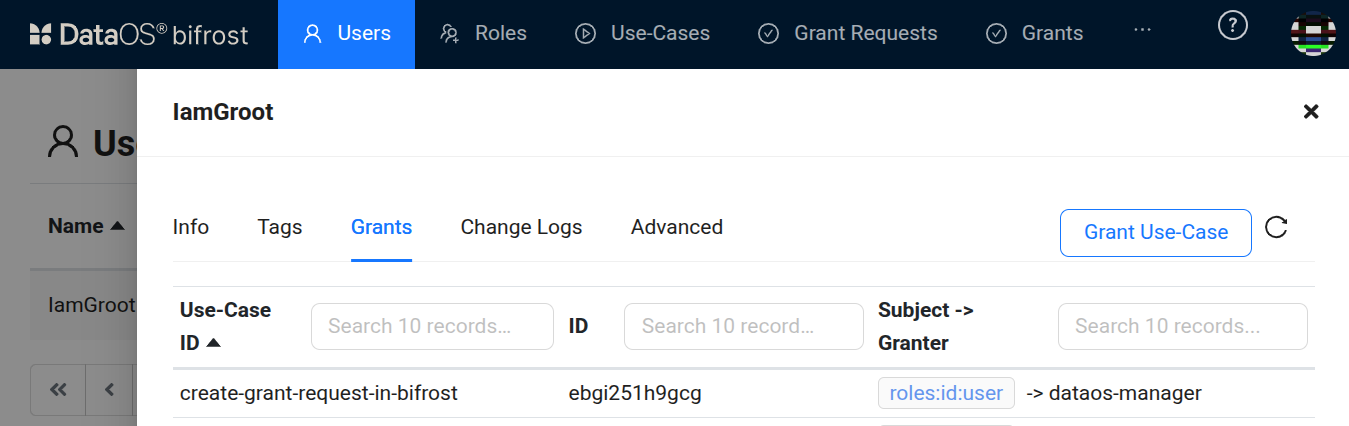The width and height of the screenshot is (1349, 426).
Task: Go to previous page chevron
Action: [110, 390]
